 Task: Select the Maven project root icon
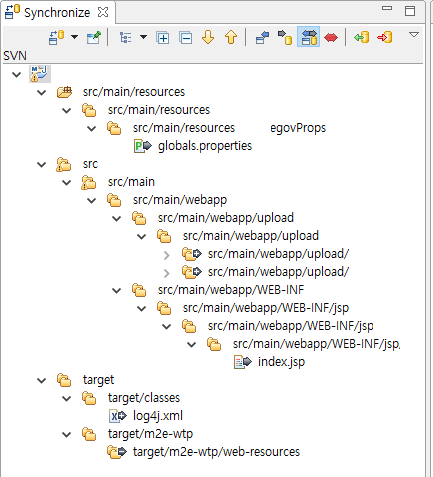tap(39, 74)
